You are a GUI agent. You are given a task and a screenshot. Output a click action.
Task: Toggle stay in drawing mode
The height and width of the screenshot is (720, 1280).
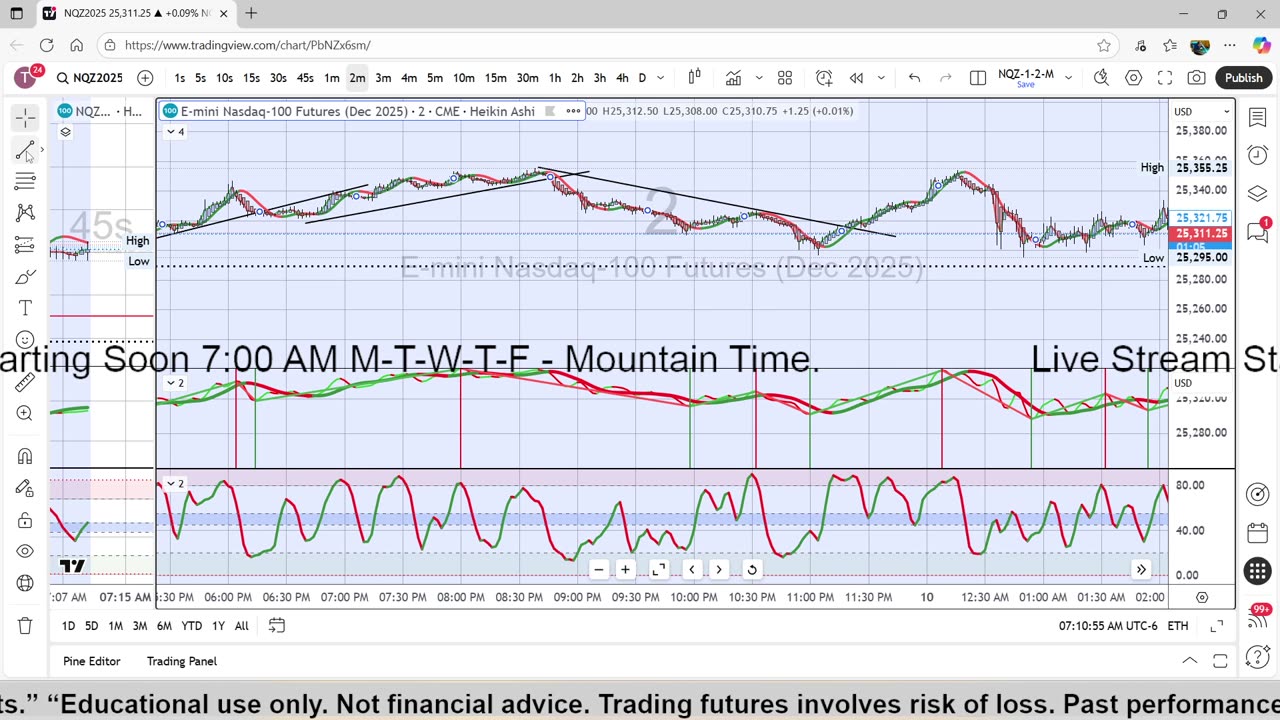pos(25,488)
